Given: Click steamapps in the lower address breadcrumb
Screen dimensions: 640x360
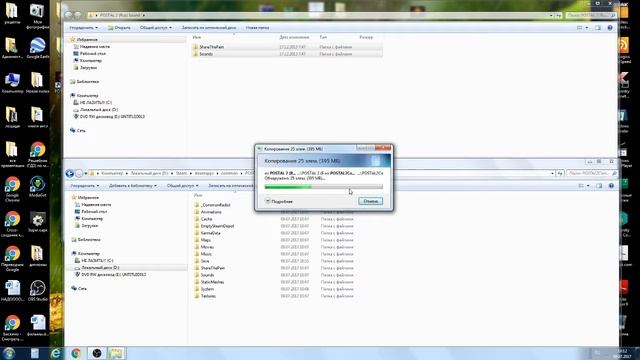Looking at the screenshot, I should coord(204,173).
